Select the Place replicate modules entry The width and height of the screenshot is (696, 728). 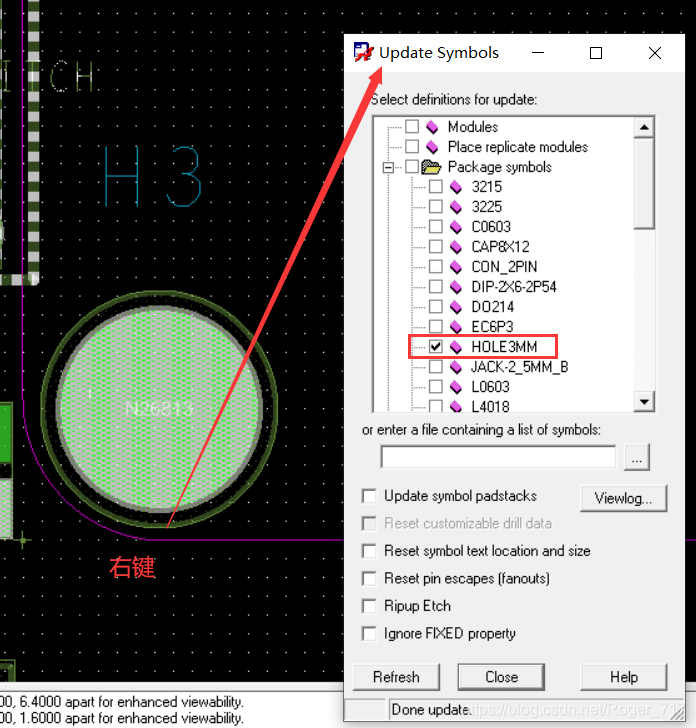pyautogui.click(x=517, y=147)
